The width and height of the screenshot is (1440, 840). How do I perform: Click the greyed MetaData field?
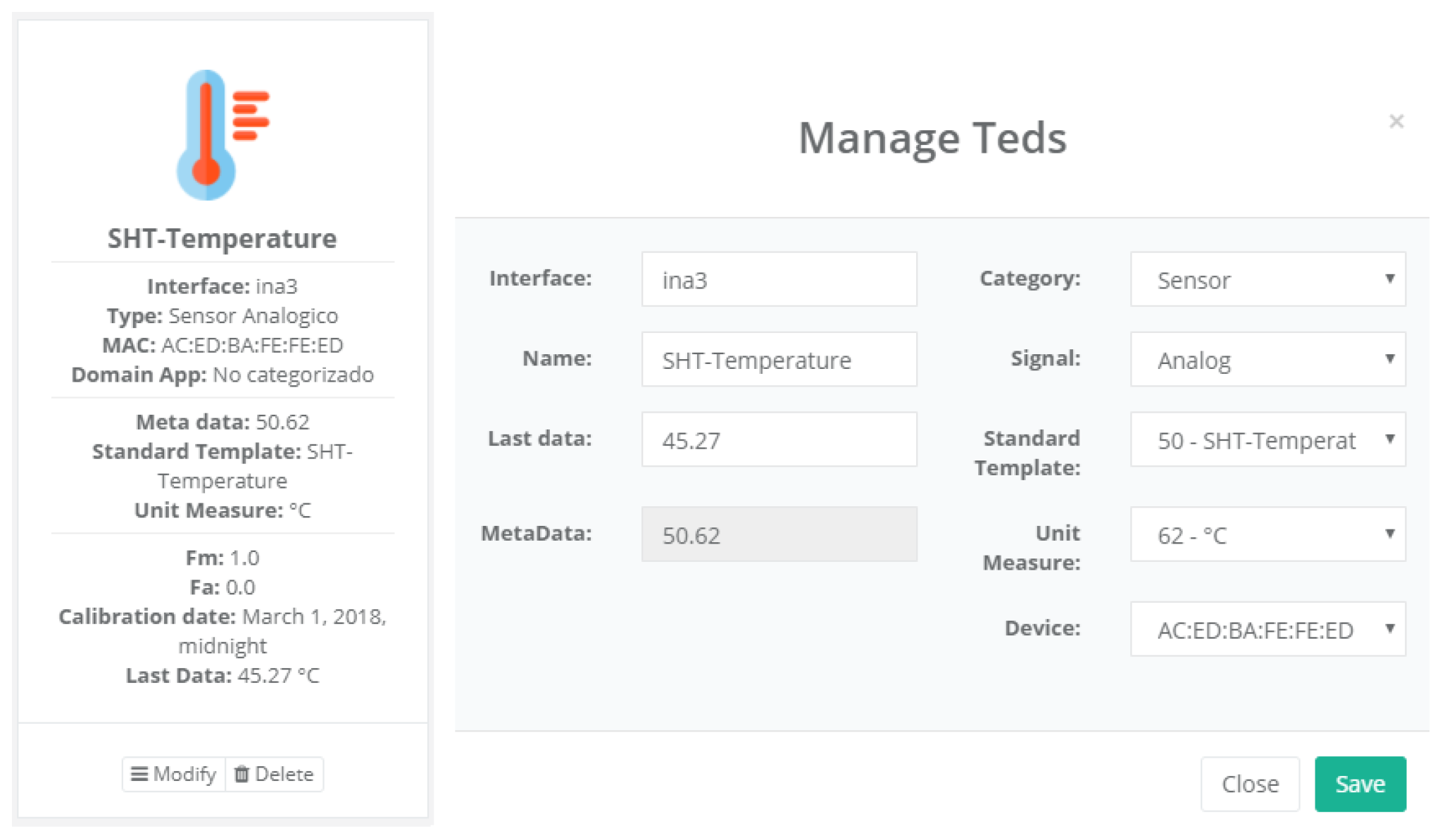coord(779,534)
